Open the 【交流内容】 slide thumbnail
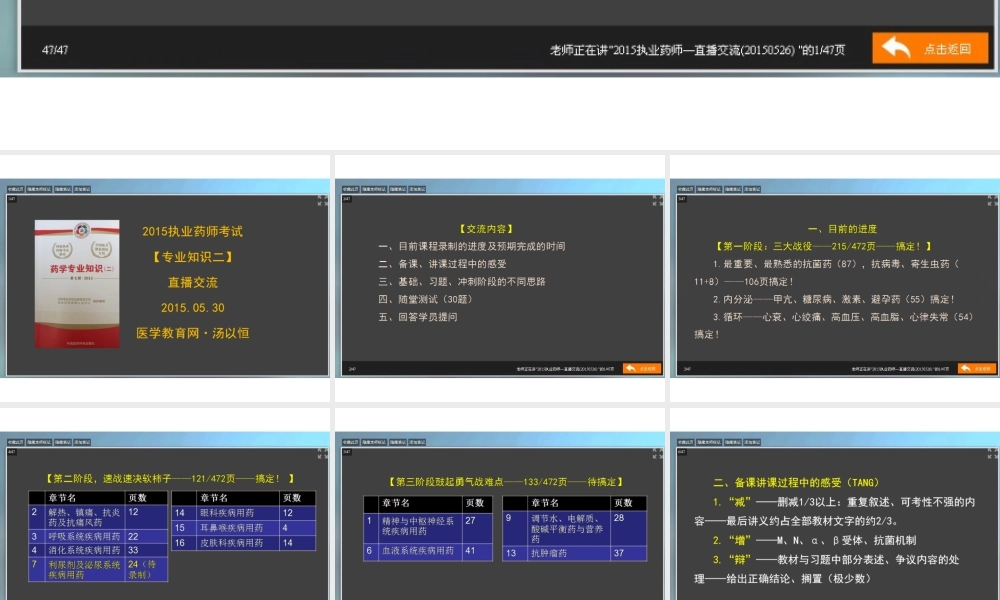 (x=500, y=279)
